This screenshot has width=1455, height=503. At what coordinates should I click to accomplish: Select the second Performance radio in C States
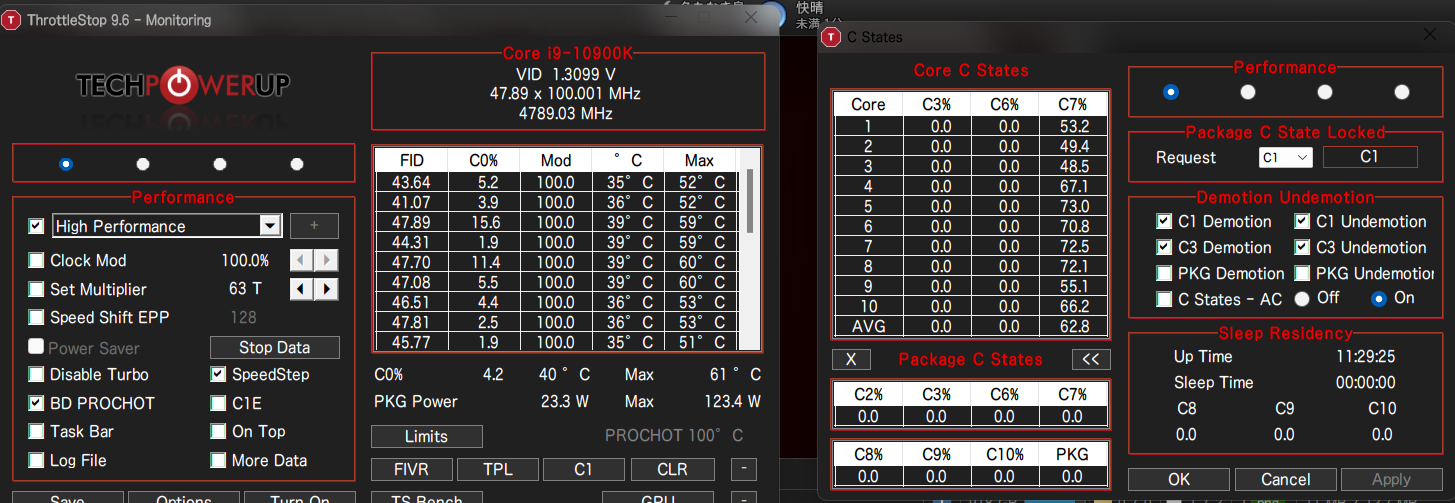(1248, 92)
